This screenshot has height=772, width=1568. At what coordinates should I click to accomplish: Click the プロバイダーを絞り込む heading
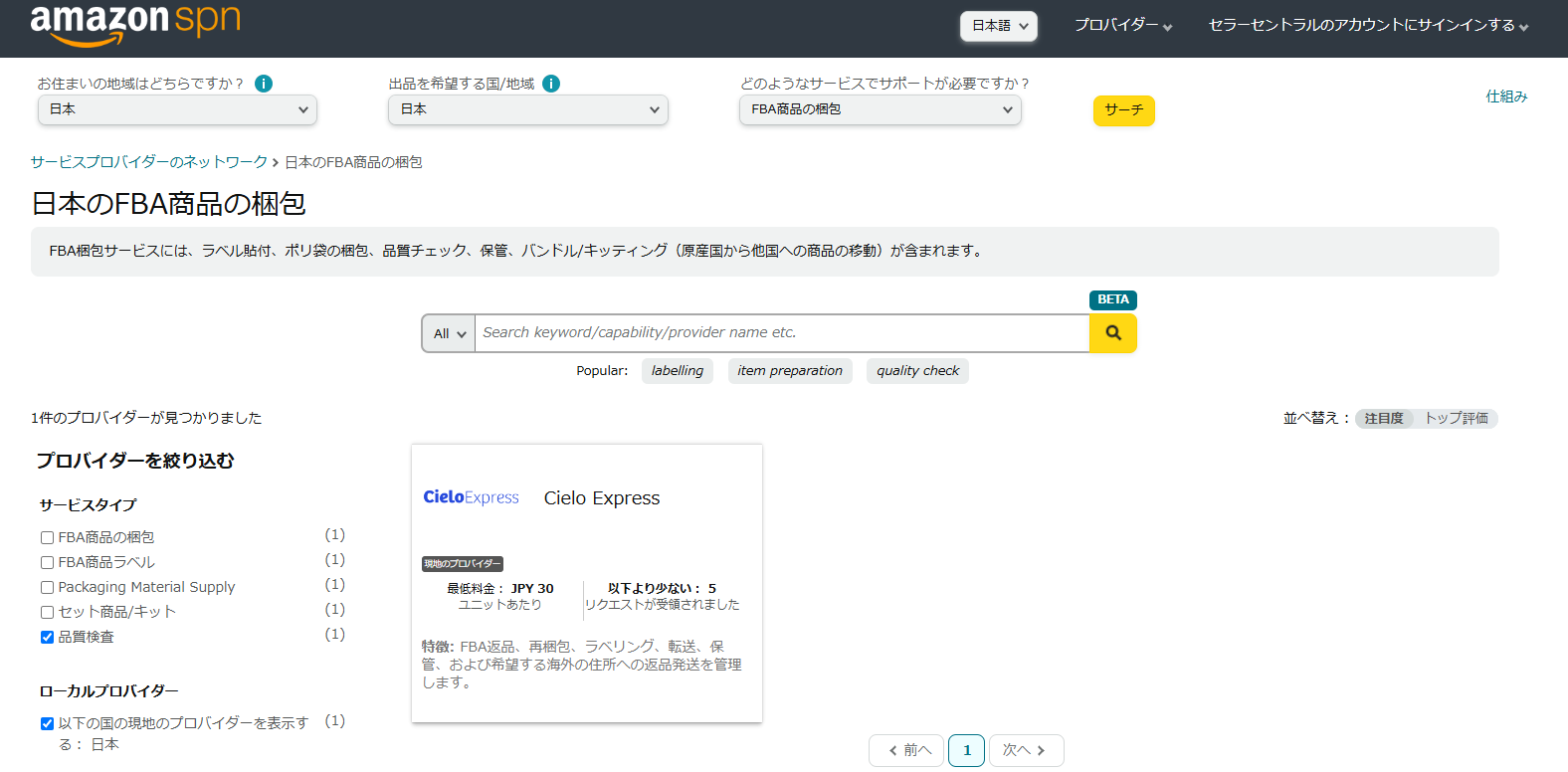click(x=135, y=461)
